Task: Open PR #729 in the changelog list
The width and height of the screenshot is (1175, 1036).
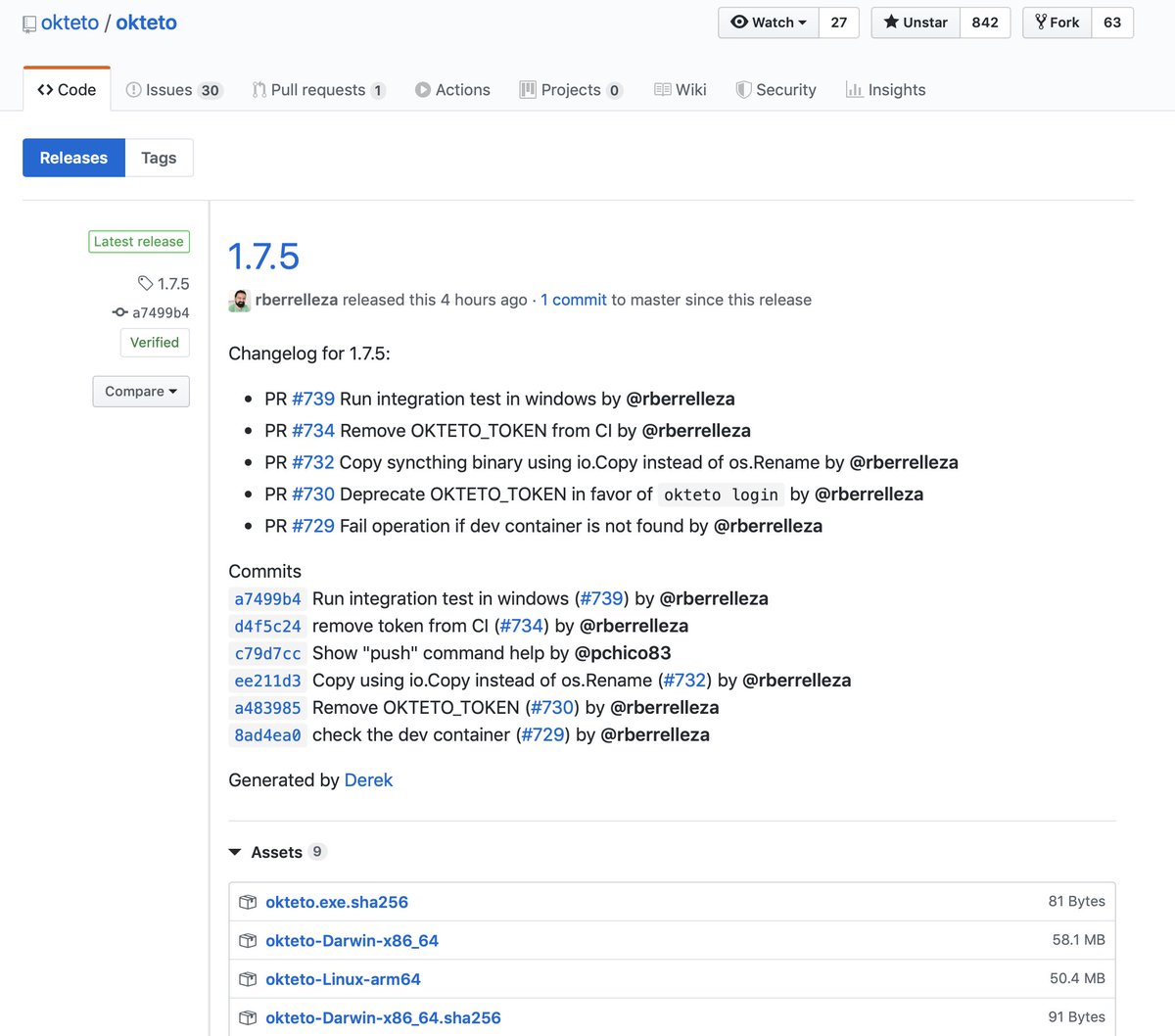Action: [x=313, y=526]
